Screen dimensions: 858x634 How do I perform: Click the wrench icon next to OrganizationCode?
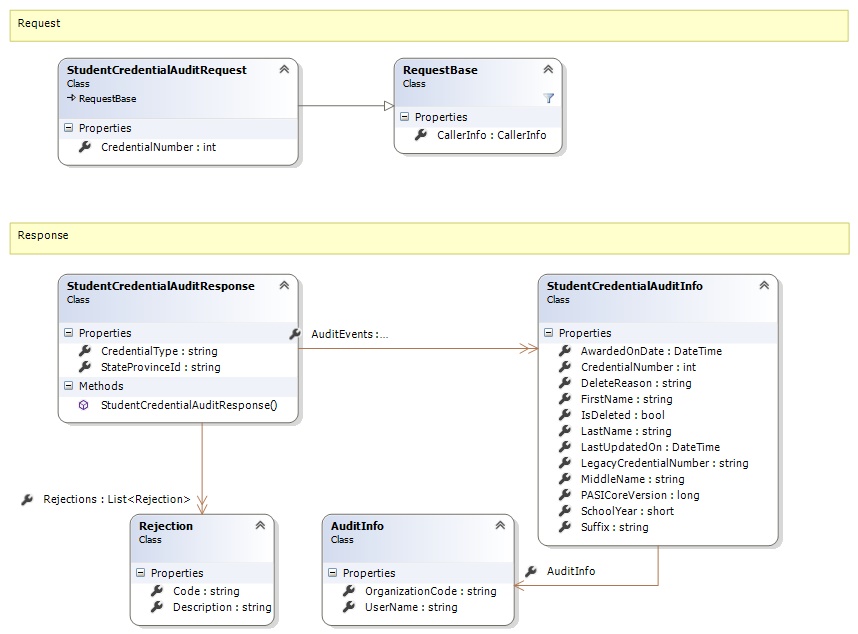click(x=349, y=591)
